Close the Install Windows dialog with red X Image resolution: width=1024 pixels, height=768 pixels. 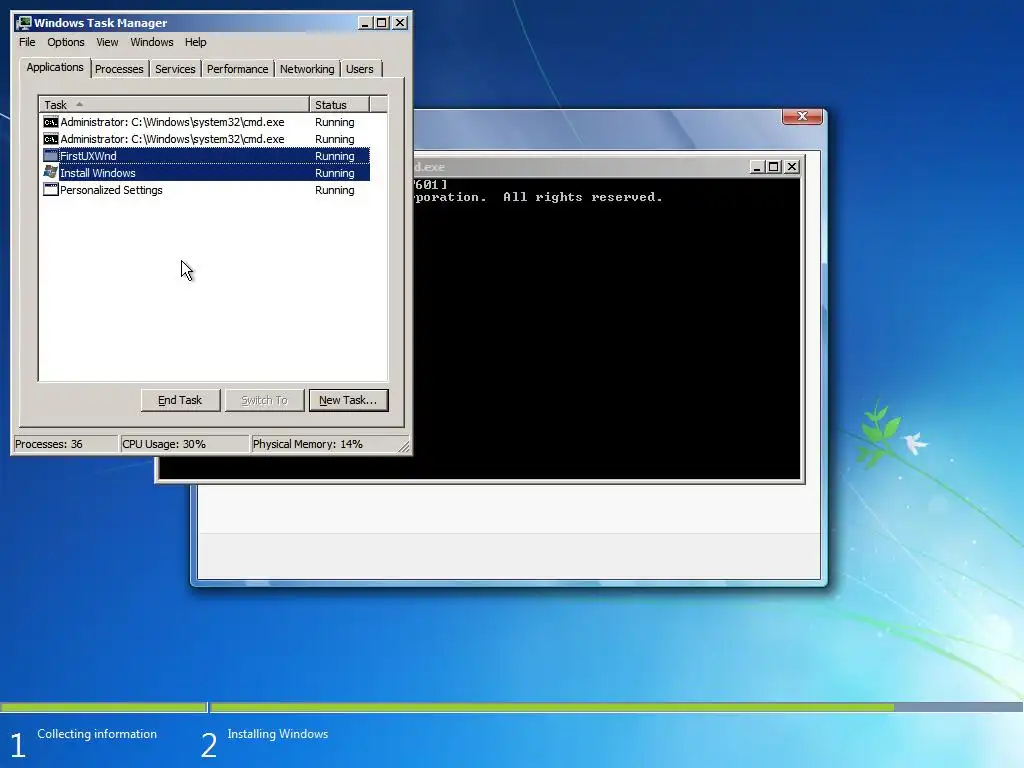[802, 116]
